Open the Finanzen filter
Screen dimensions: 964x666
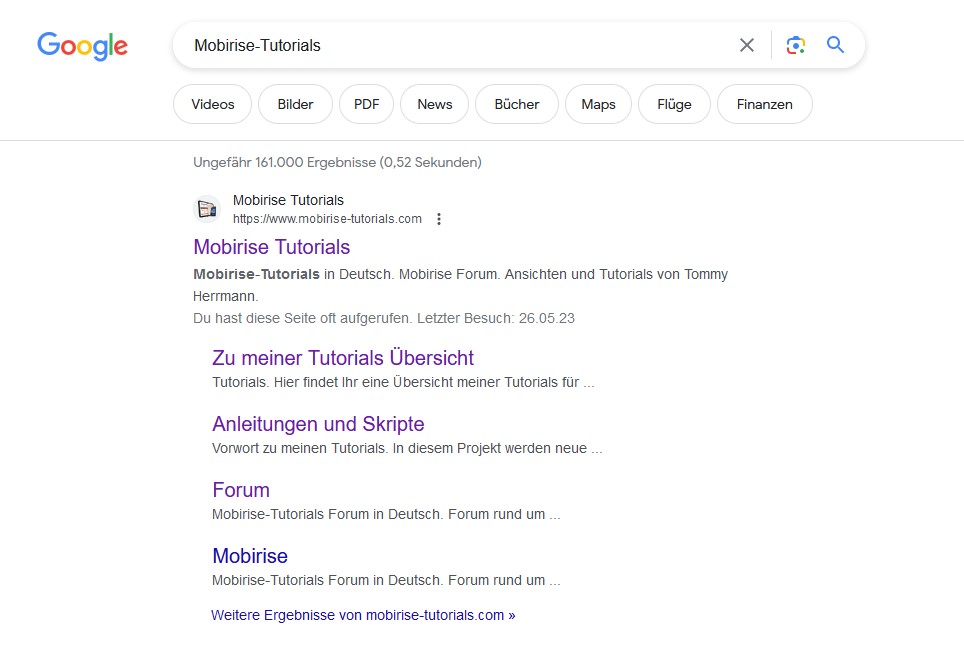[764, 104]
